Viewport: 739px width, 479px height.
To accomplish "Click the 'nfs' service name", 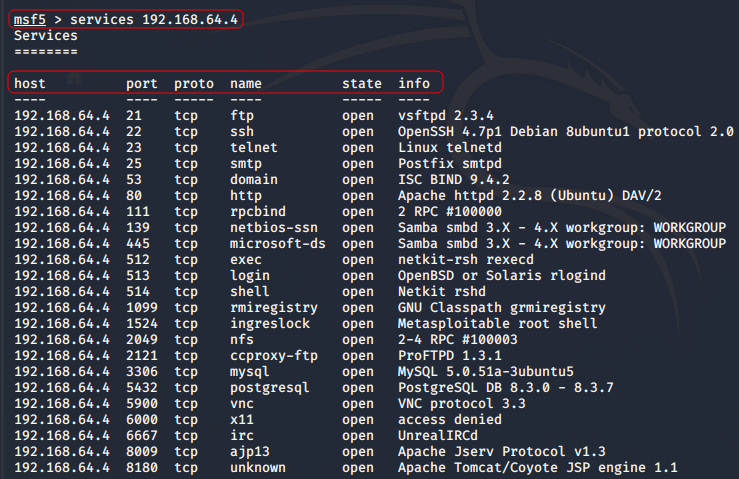I will 242,340.
